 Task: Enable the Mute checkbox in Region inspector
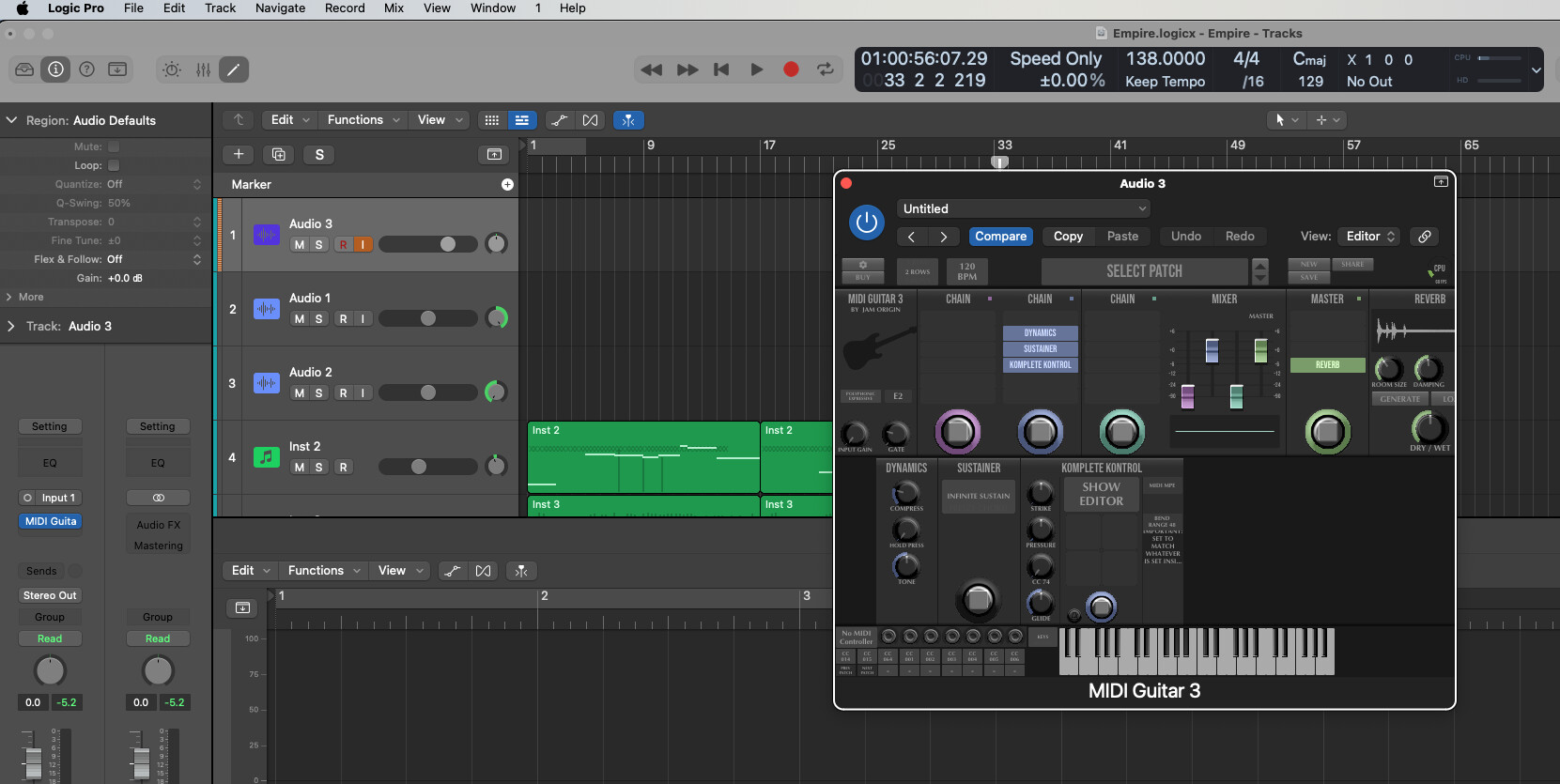(x=114, y=146)
